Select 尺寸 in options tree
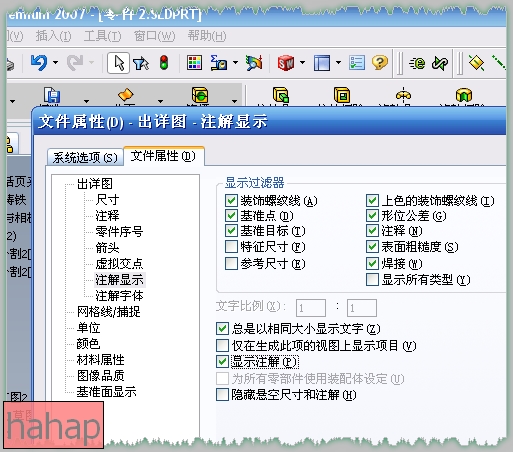513x452 pixels. [107, 200]
